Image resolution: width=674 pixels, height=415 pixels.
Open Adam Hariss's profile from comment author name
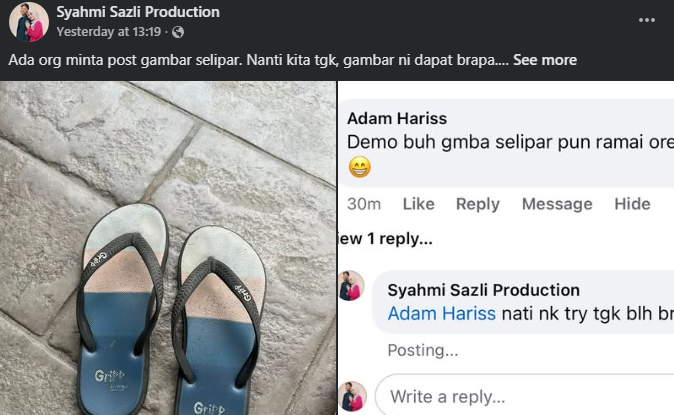397,118
